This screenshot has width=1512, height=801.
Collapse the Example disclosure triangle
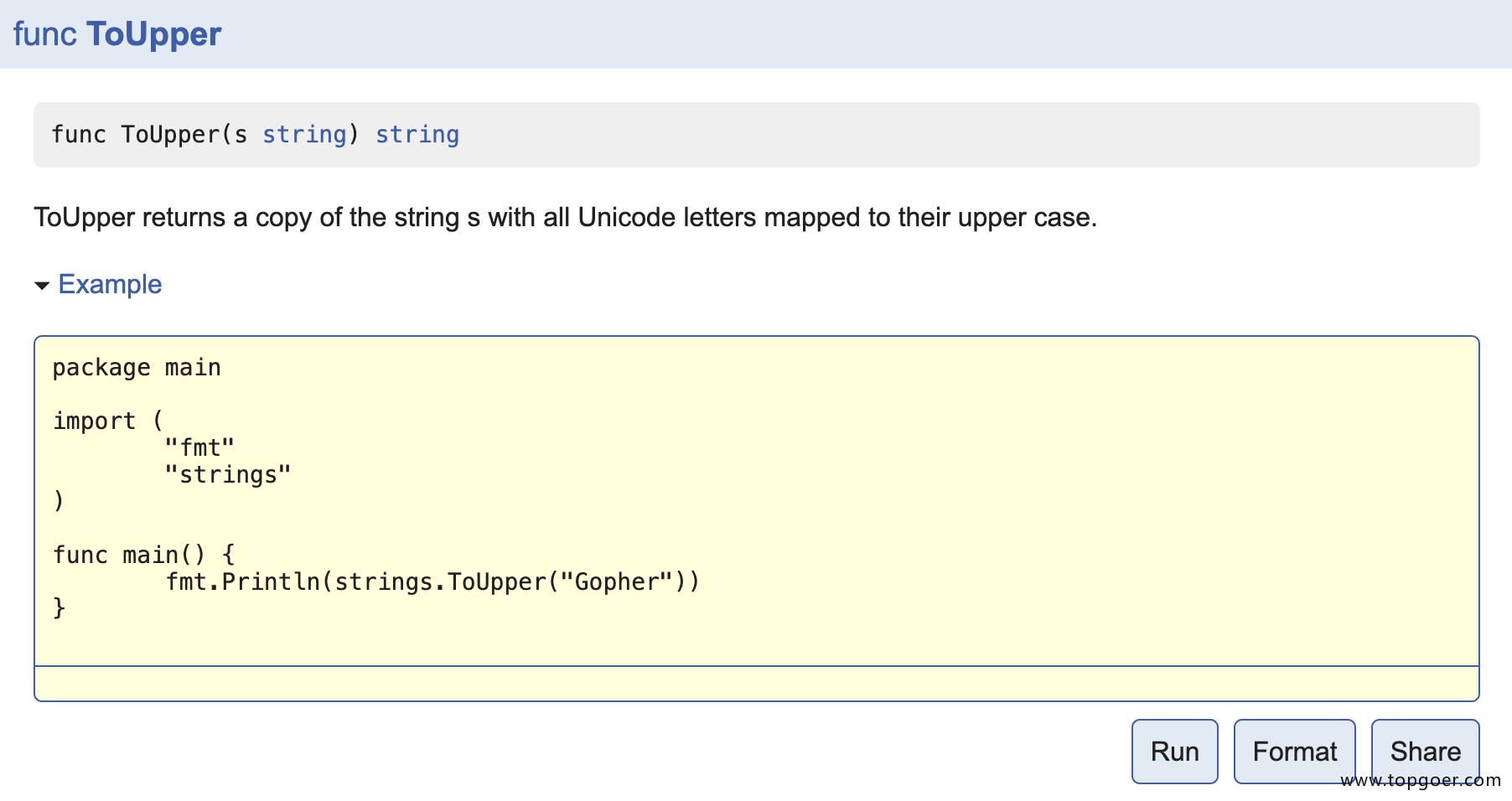[42, 286]
